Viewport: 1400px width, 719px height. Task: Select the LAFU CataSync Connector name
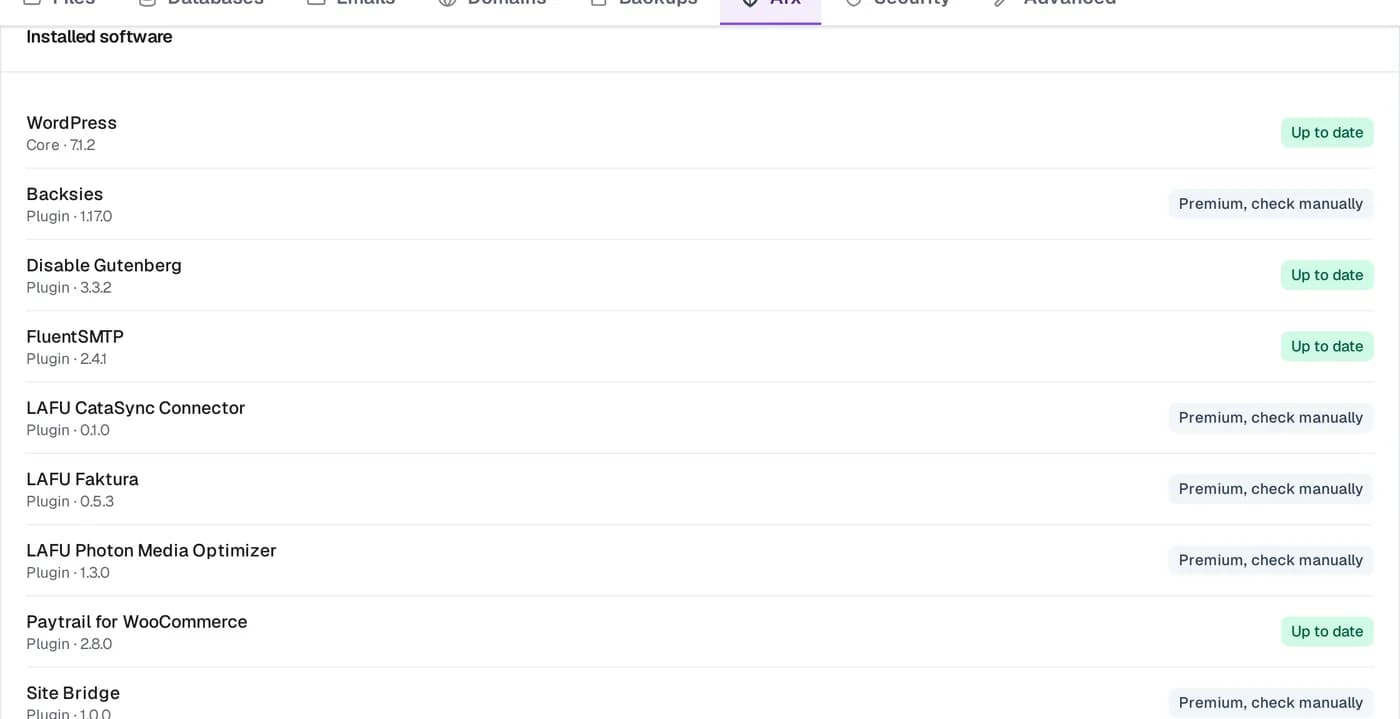click(136, 408)
